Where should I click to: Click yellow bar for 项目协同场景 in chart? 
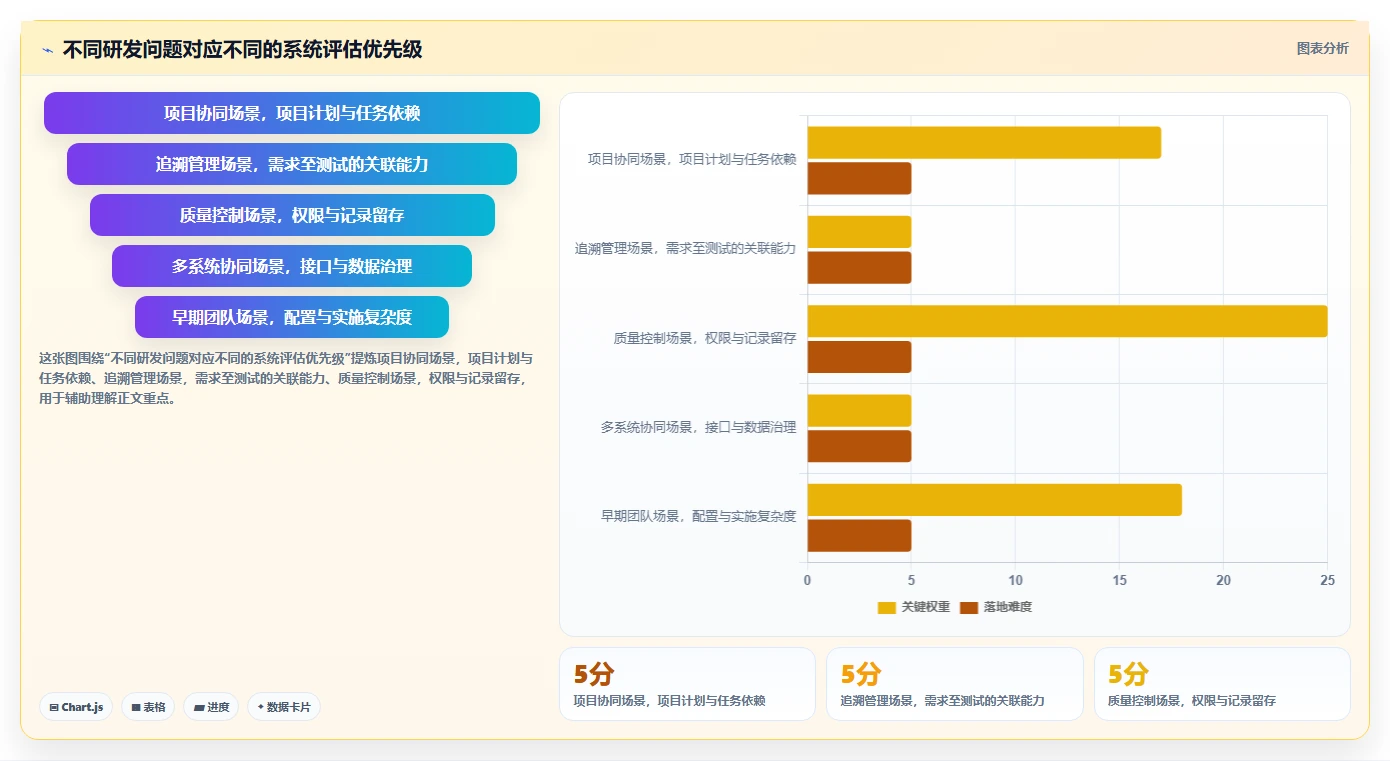[x=984, y=142]
